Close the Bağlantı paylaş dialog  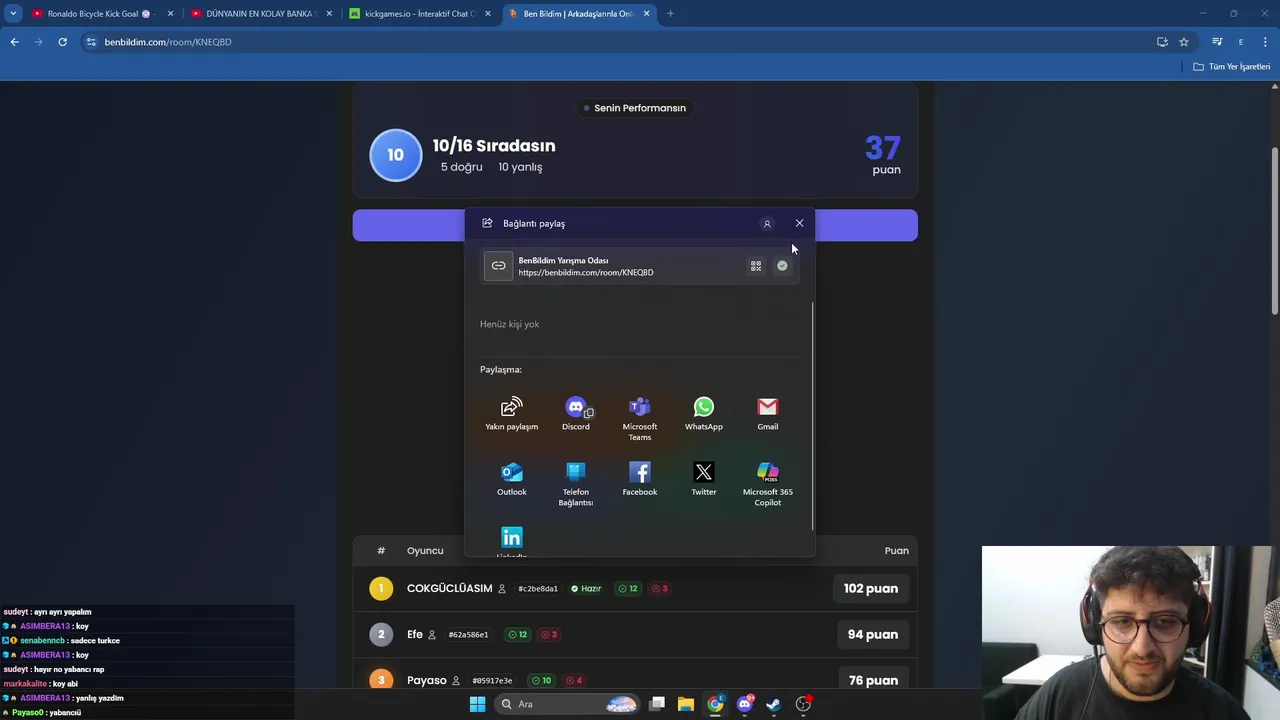tap(799, 223)
